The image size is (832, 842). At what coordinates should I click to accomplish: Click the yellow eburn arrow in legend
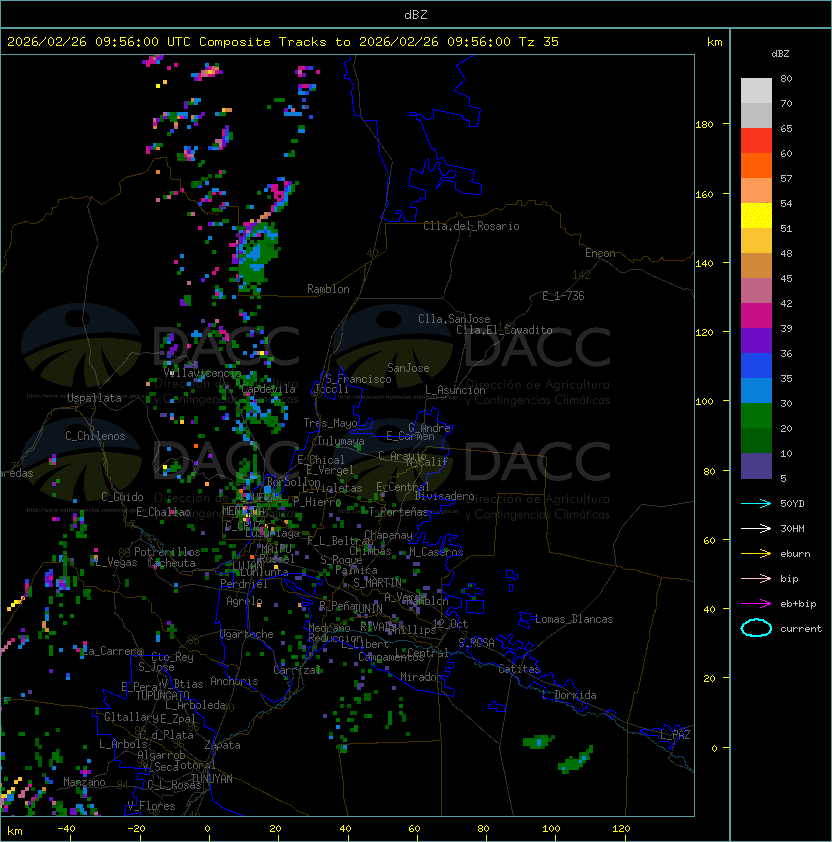click(x=756, y=554)
